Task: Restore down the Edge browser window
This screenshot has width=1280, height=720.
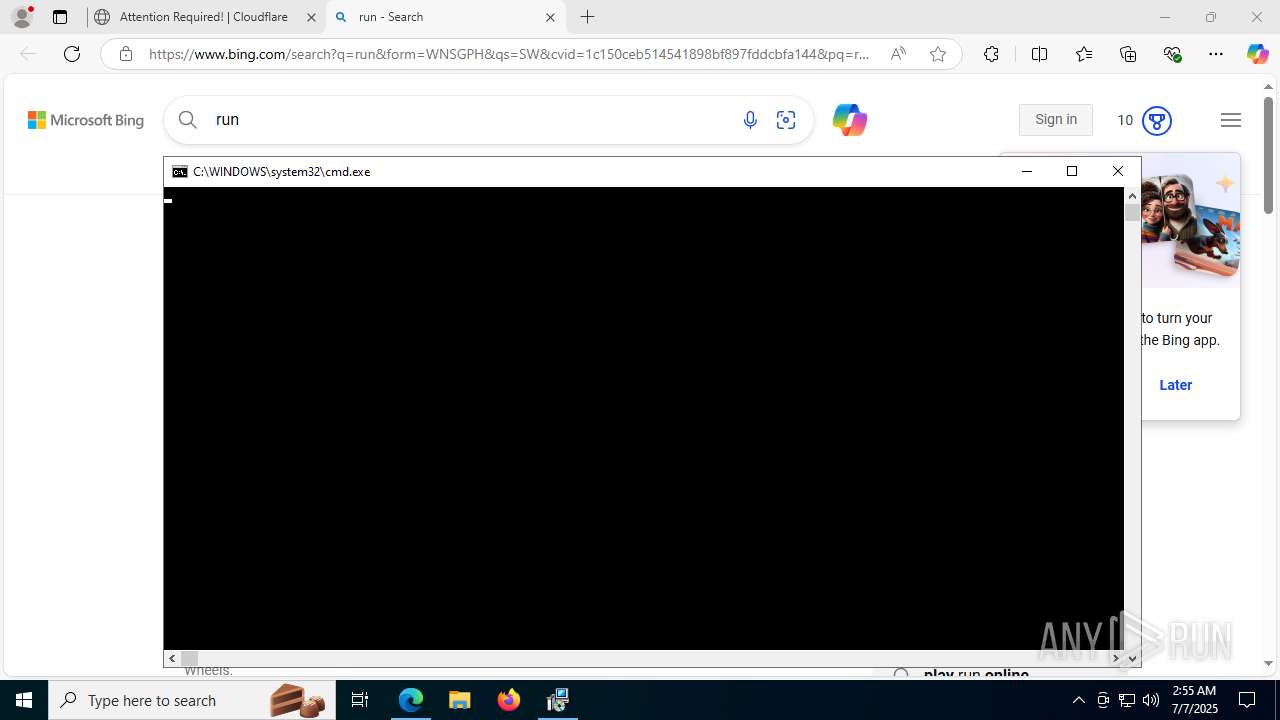Action: pyautogui.click(x=1211, y=17)
